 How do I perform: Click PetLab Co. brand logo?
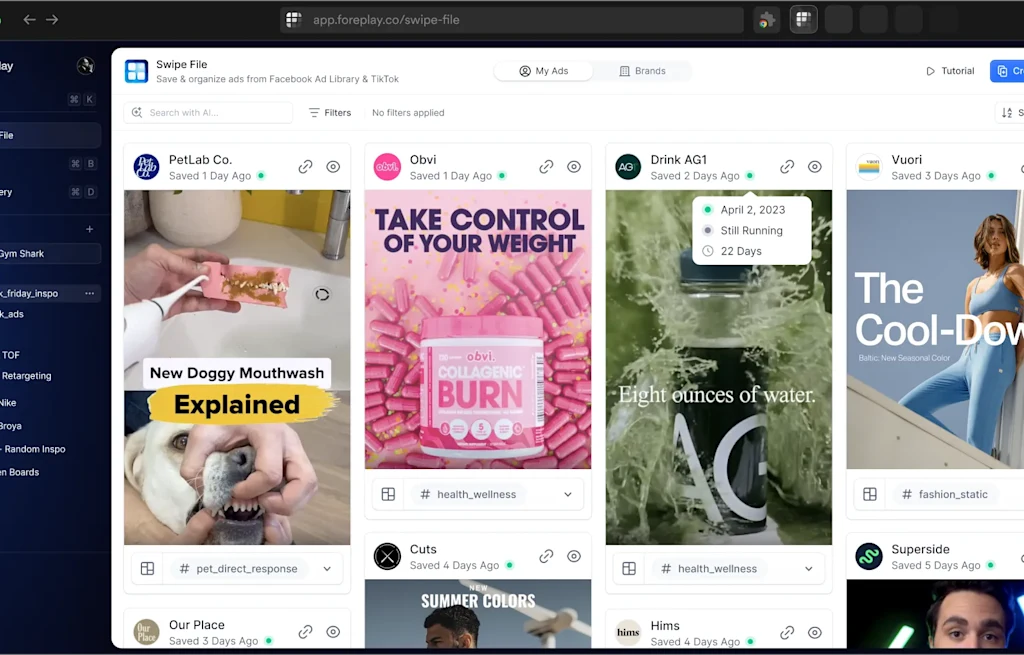146,167
